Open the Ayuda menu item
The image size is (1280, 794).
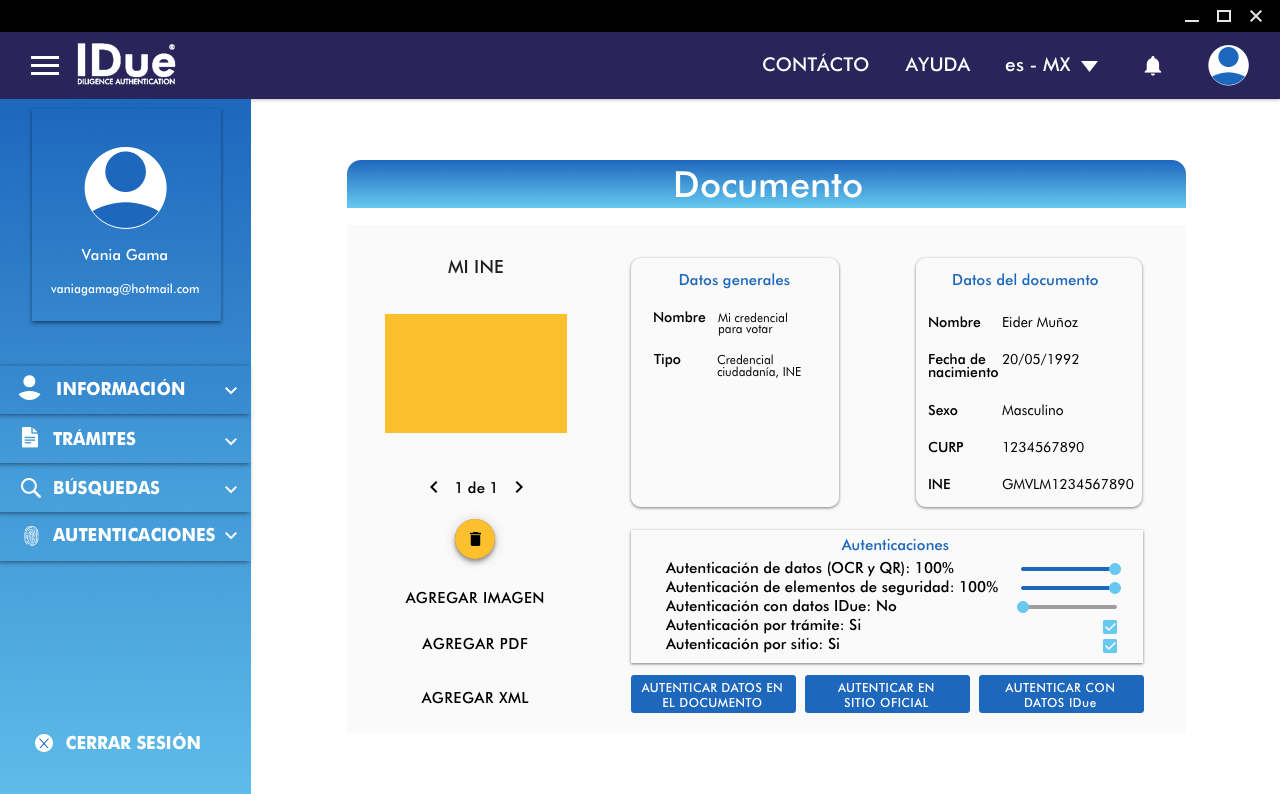[937, 65]
